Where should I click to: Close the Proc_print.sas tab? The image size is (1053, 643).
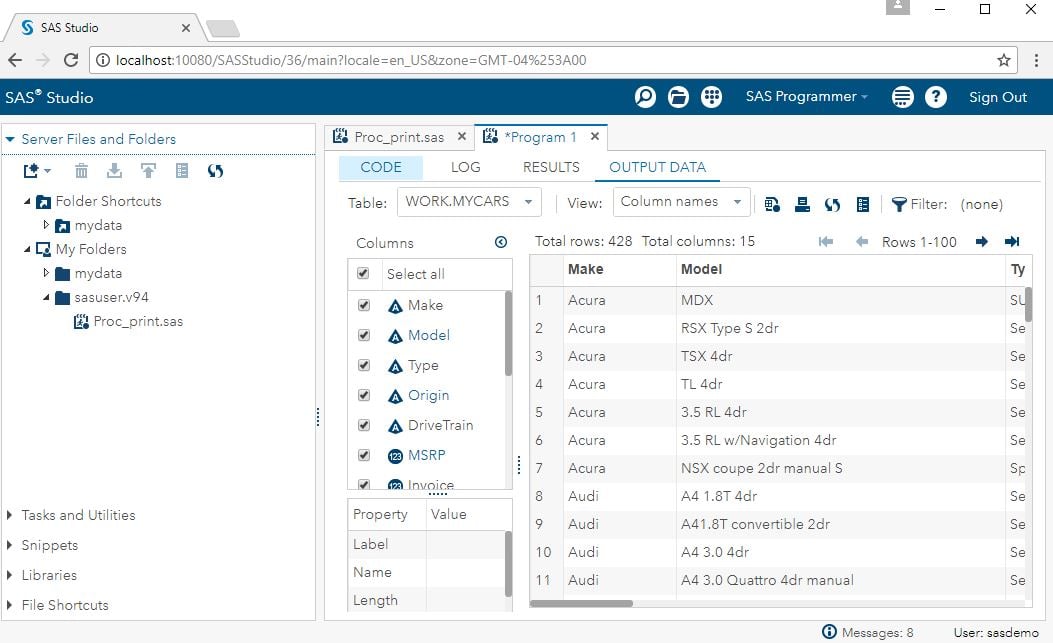tap(461, 136)
